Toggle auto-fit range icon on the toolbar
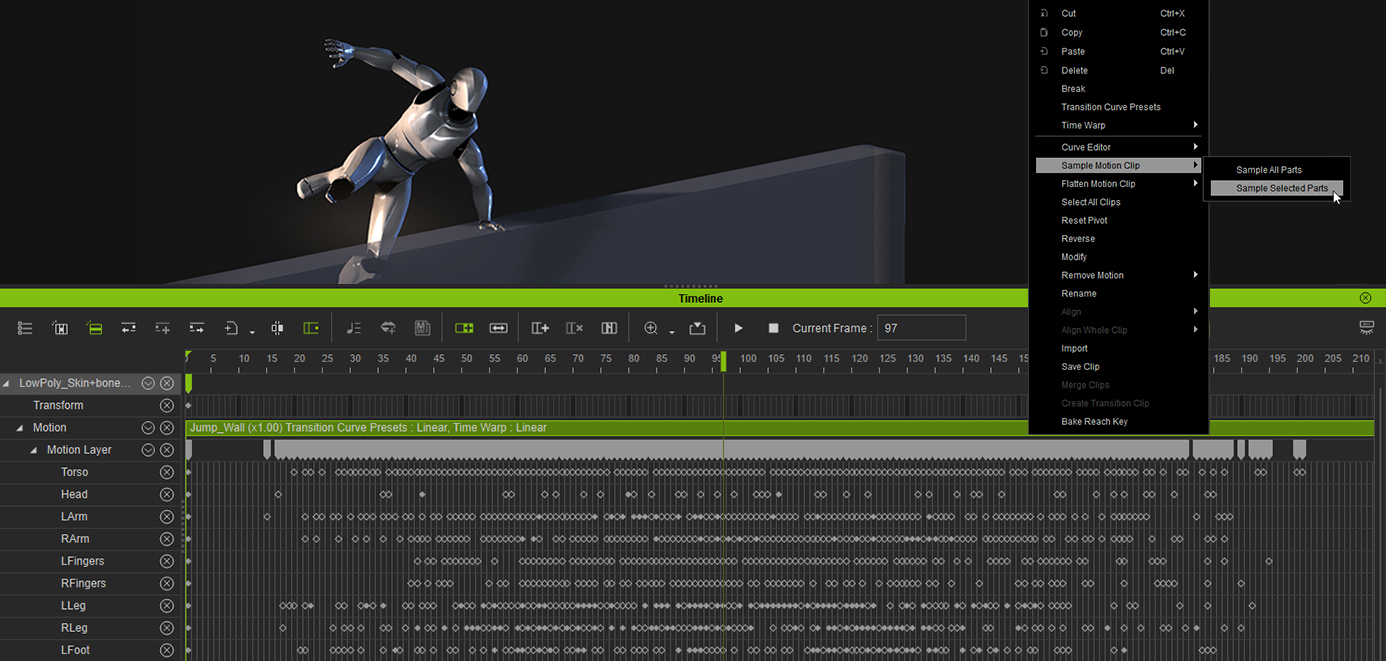1386x661 pixels. click(498, 327)
